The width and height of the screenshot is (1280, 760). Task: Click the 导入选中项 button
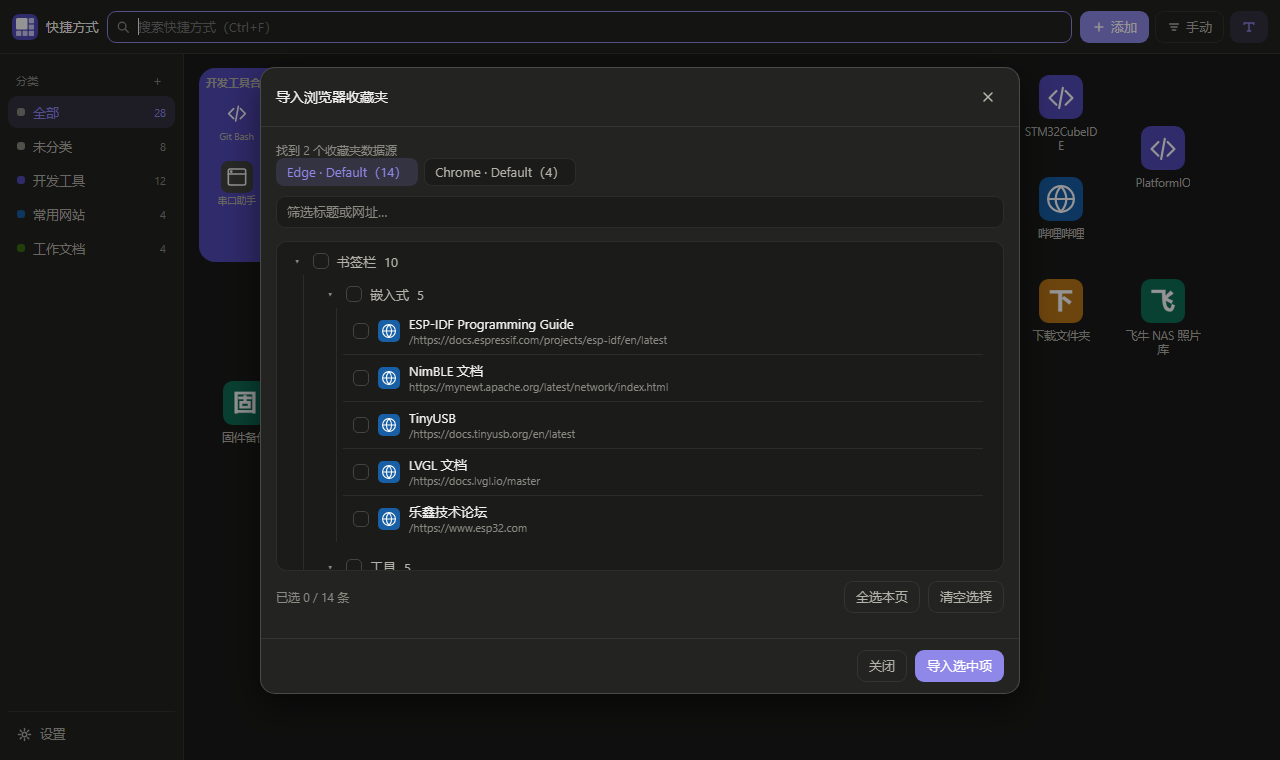(x=959, y=666)
